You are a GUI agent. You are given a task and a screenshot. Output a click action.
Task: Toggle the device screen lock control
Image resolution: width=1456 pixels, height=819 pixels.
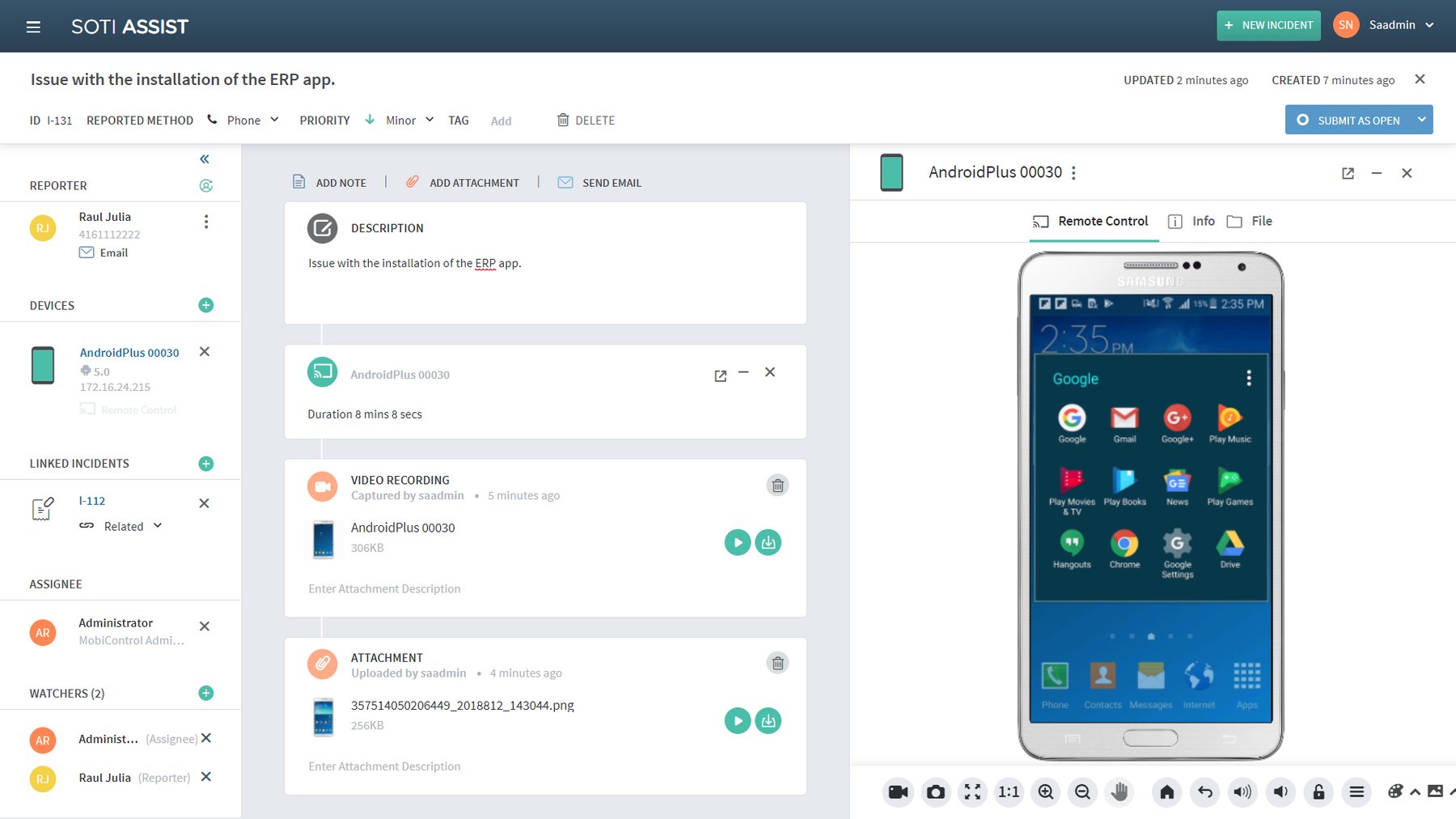1318,792
